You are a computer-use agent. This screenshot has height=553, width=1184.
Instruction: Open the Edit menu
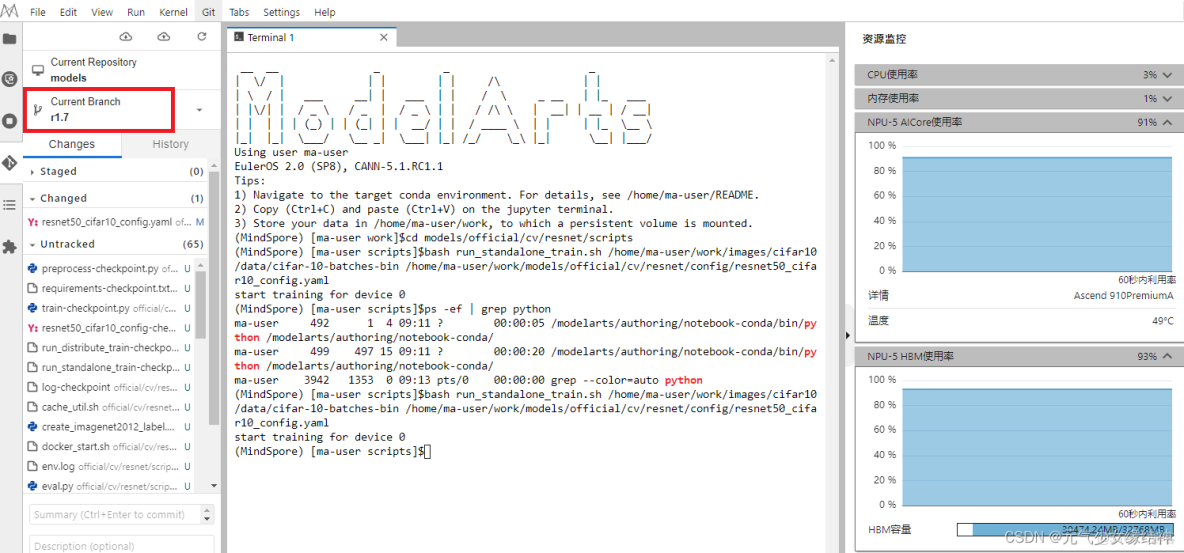(x=68, y=12)
